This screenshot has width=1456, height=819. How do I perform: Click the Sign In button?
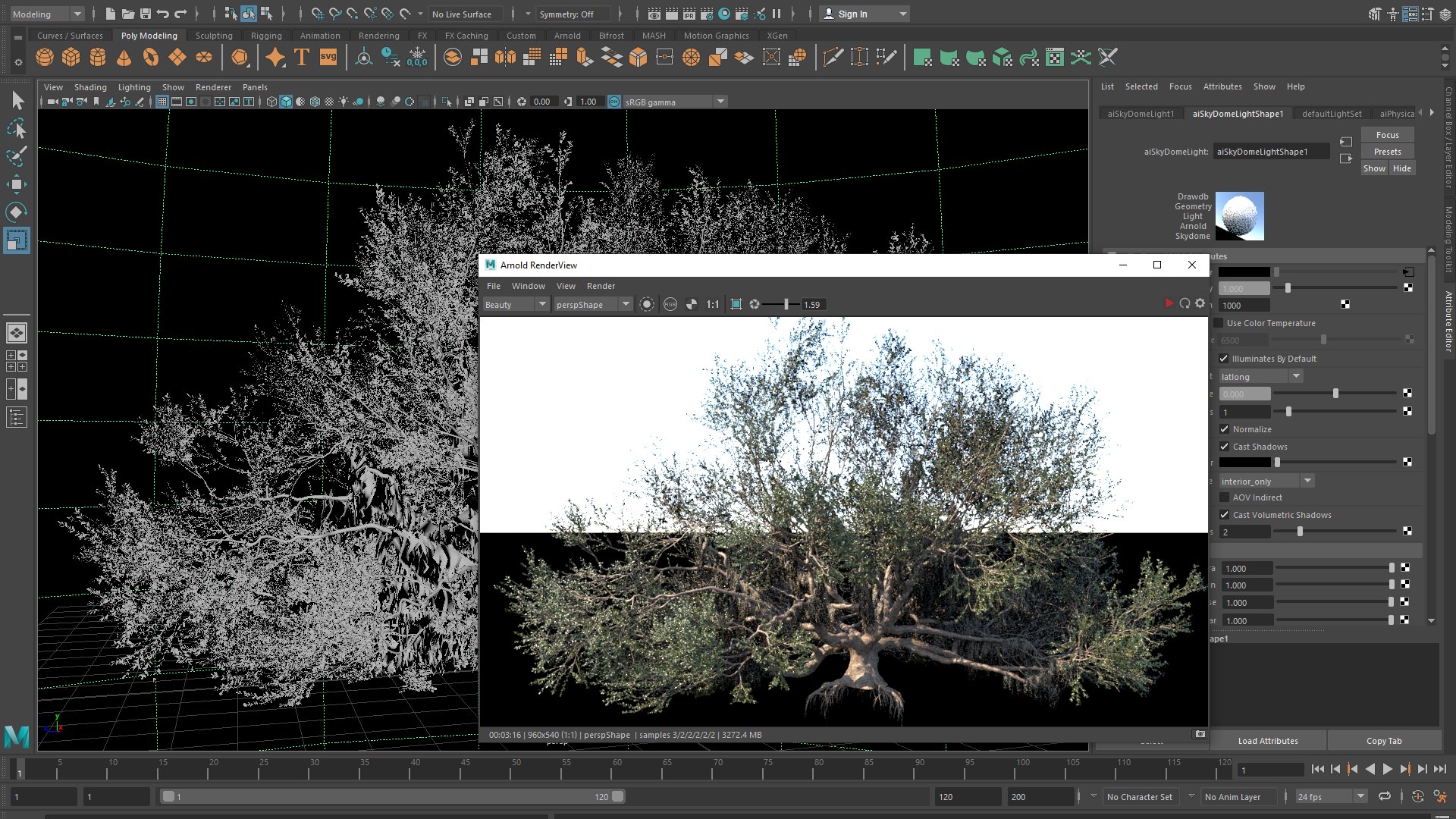(x=864, y=14)
